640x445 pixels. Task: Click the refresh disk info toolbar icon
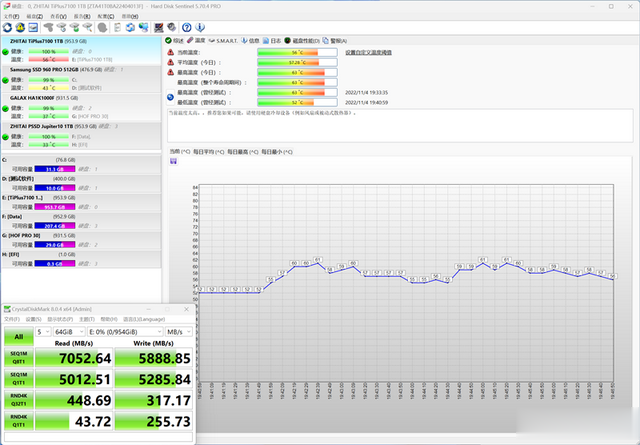tap(7, 27)
